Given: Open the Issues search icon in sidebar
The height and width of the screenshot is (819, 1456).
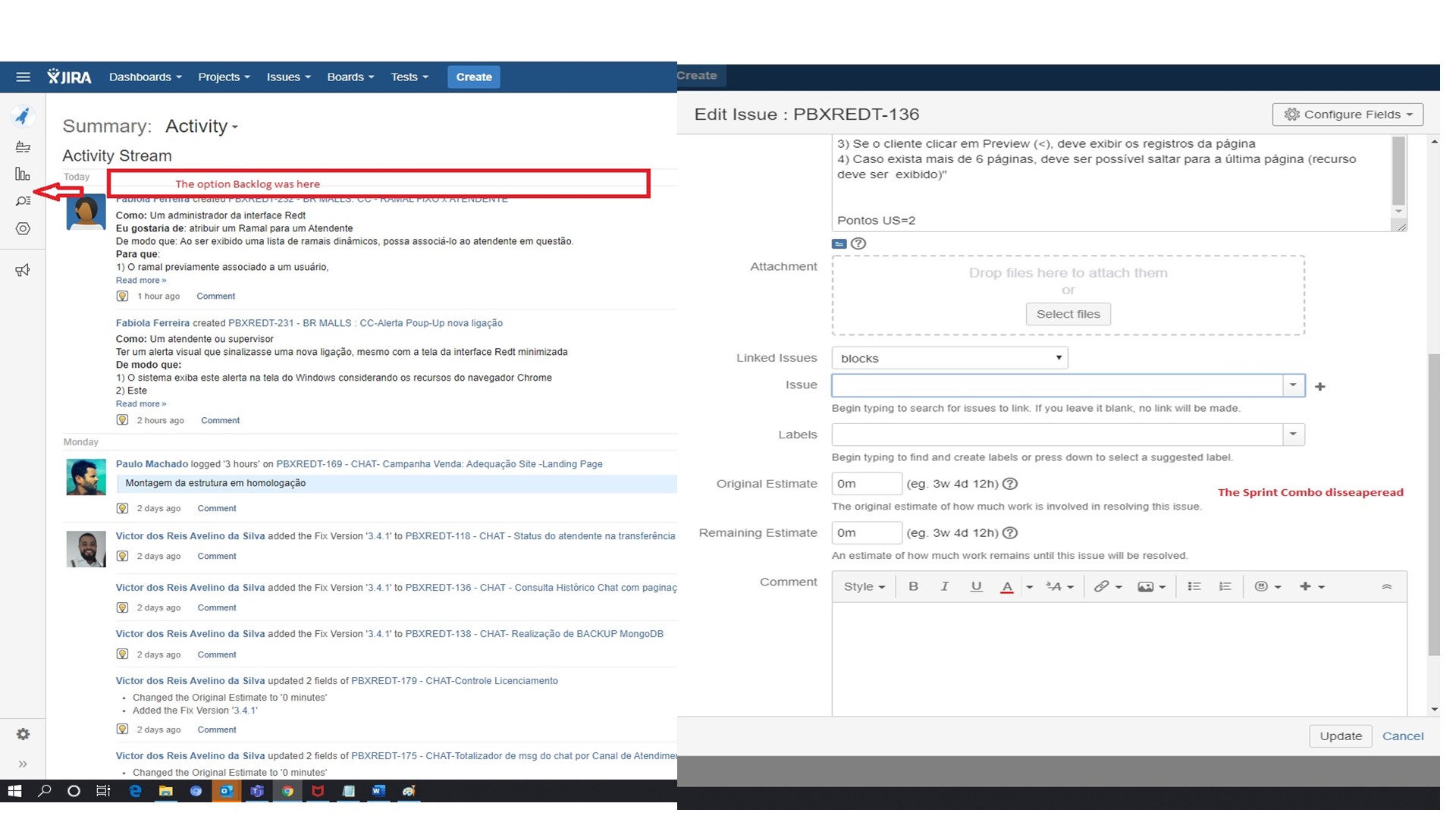Looking at the screenshot, I should click(x=23, y=201).
